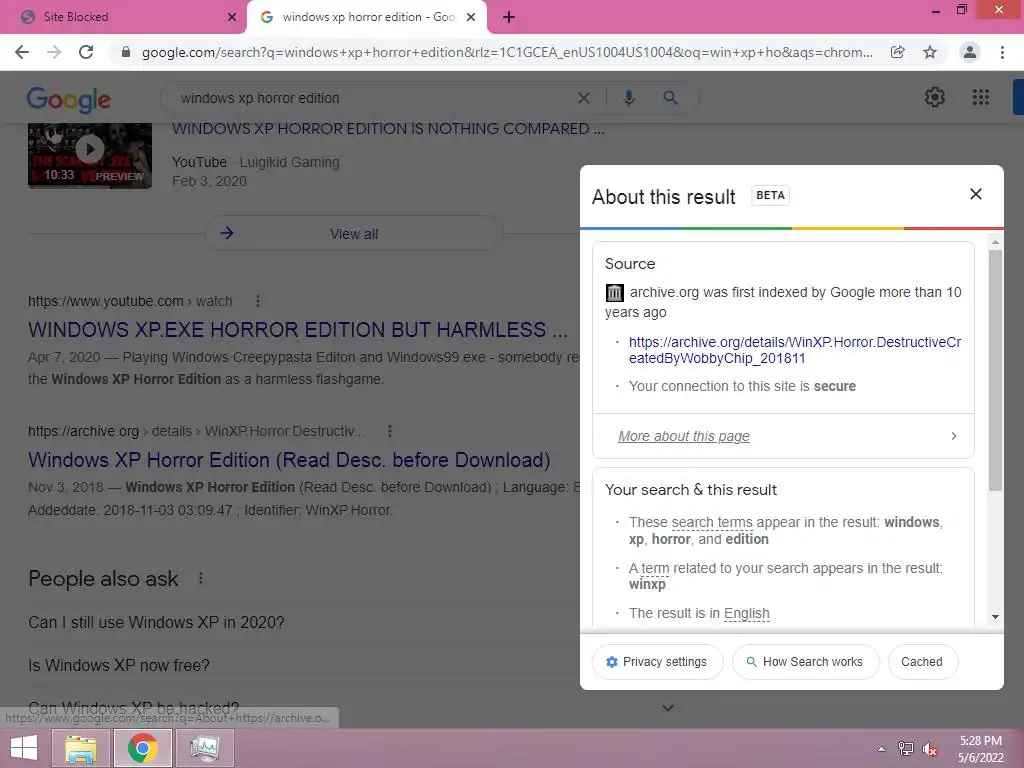Expand Is Windows XP now free? question
1024x768 pixels.
(119, 665)
